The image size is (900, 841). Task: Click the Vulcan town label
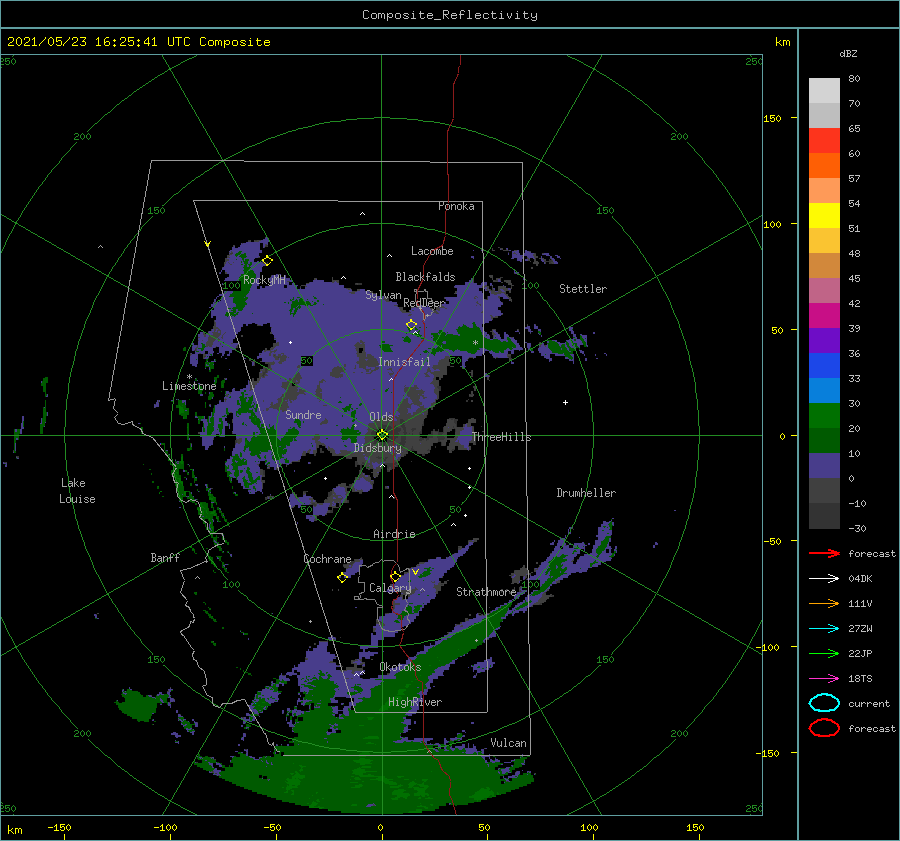509,743
